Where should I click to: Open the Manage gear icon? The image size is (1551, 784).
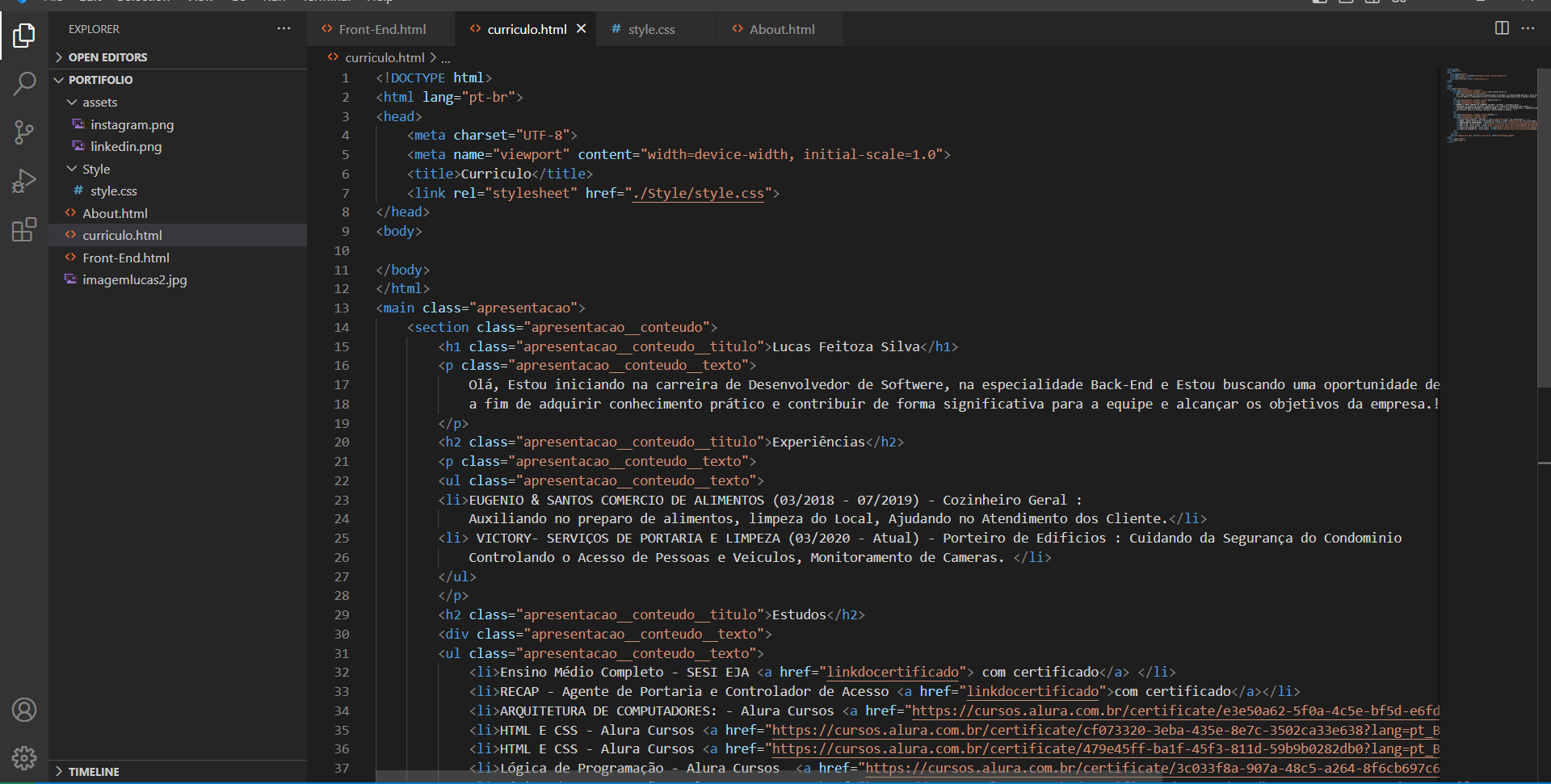pyautogui.click(x=24, y=758)
